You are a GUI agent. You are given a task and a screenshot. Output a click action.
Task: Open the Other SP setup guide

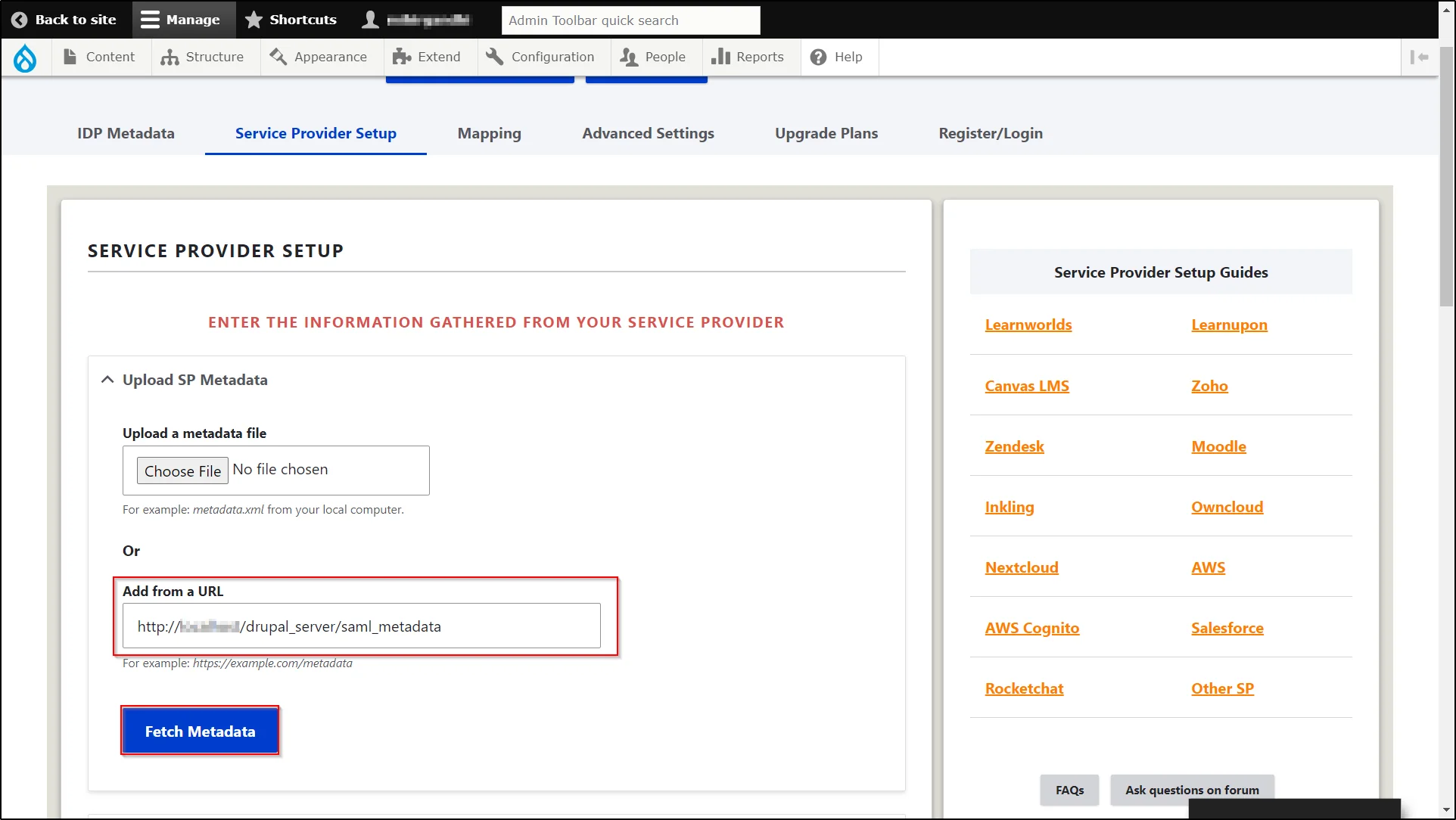1222,688
